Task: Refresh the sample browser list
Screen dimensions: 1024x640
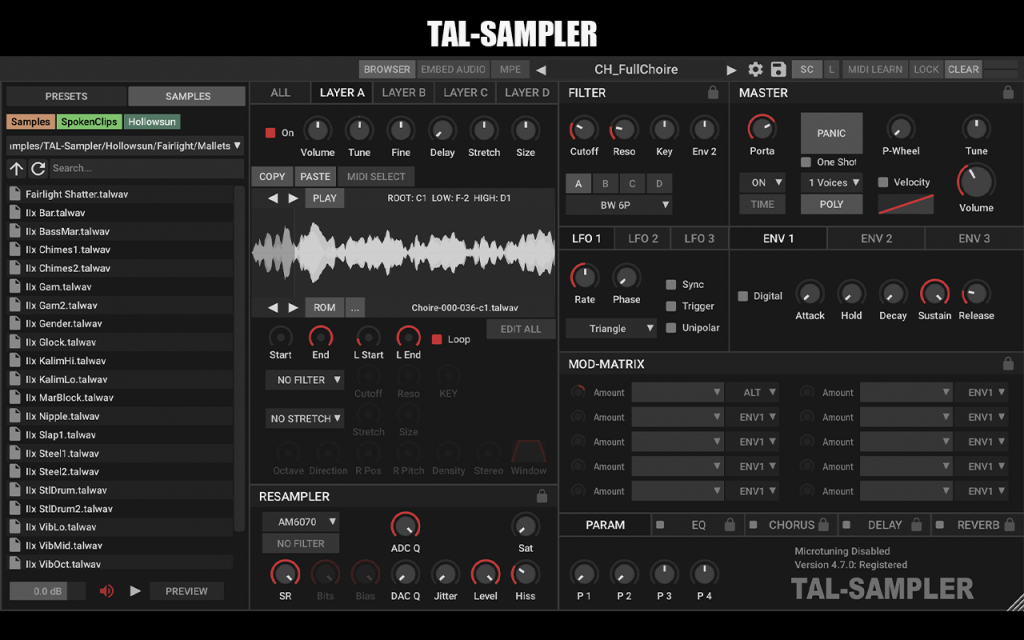Action: (x=38, y=168)
